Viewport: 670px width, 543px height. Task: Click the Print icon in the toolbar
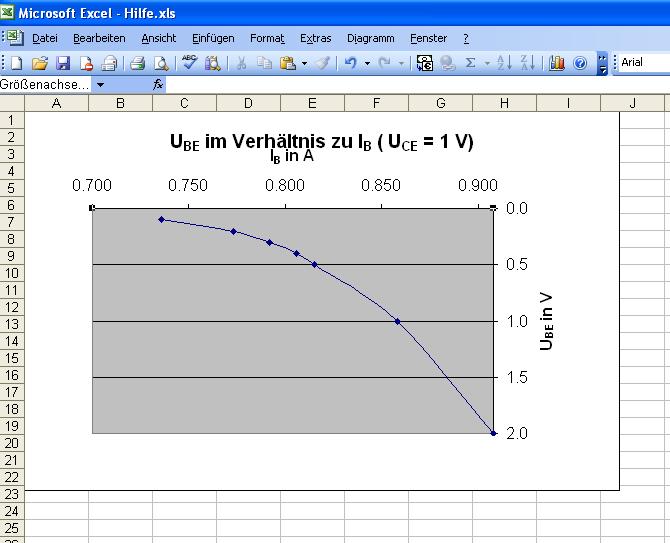pos(138,63)
